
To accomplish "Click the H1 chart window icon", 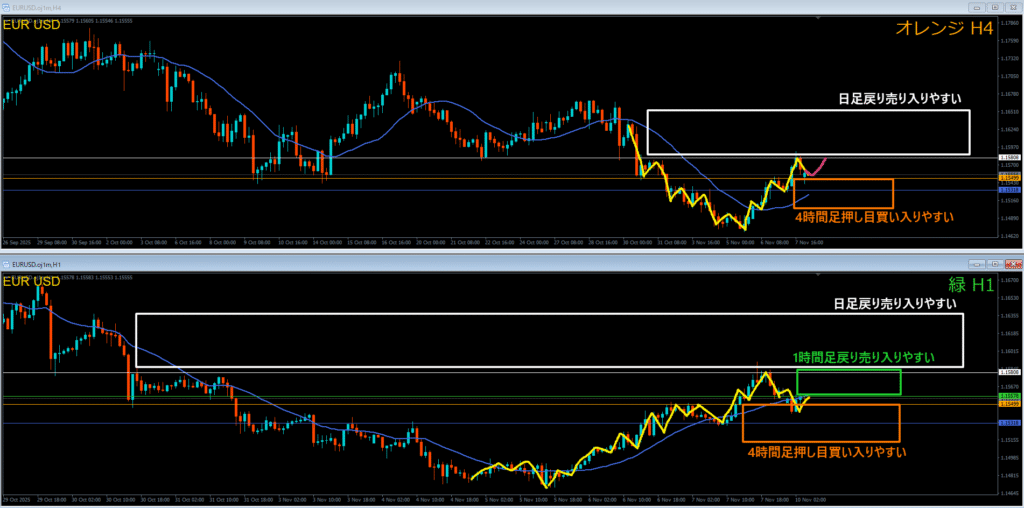I will coord(6,263).
